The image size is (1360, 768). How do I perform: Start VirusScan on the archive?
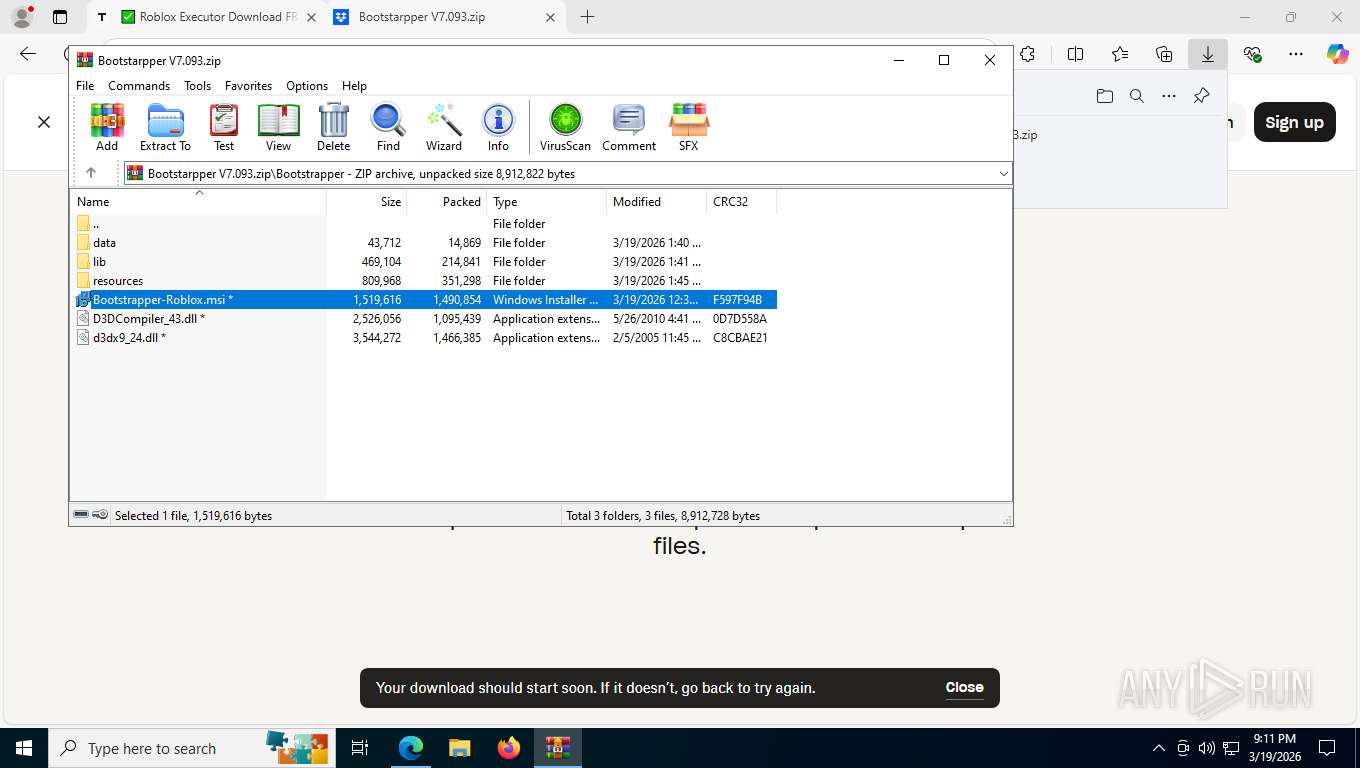point(565,127)
